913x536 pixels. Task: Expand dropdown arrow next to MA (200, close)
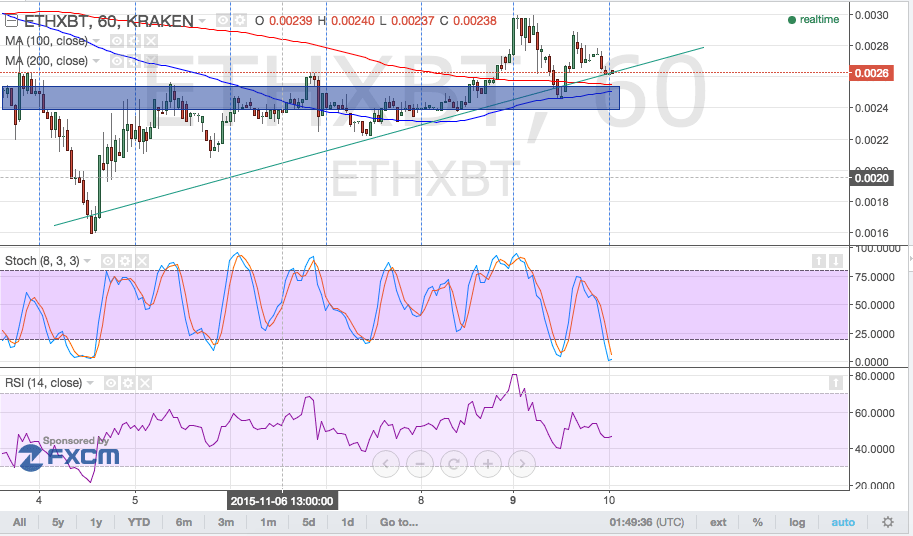[97, 61]
